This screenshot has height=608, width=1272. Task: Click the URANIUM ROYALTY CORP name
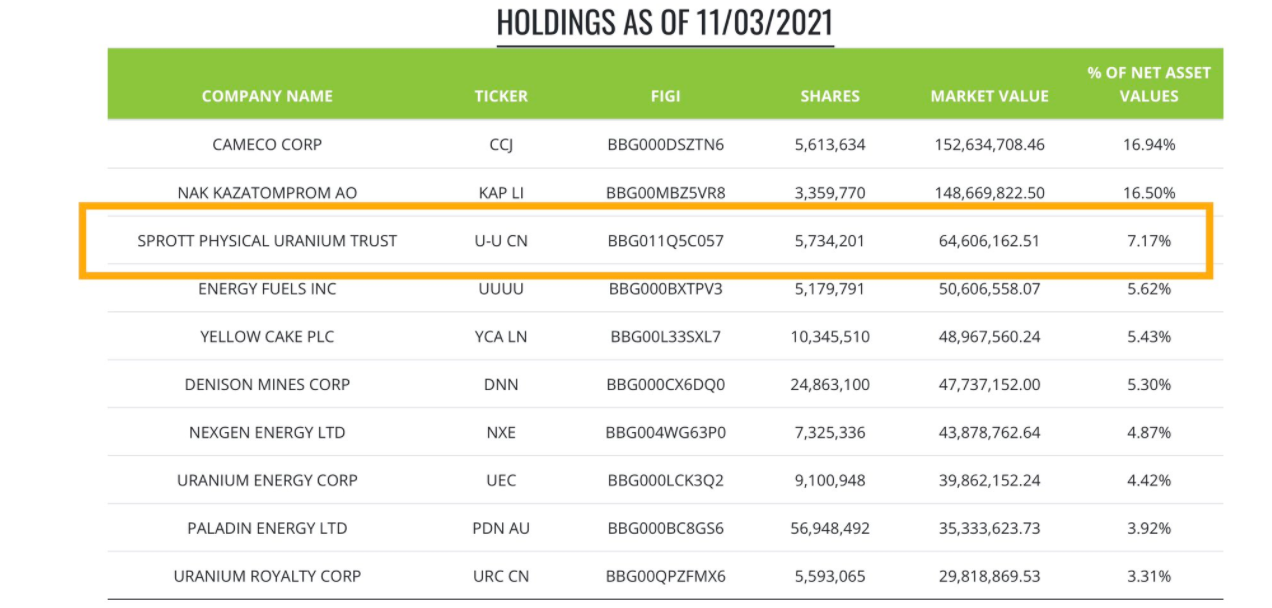pyautogui.click(x=267, y=576)
